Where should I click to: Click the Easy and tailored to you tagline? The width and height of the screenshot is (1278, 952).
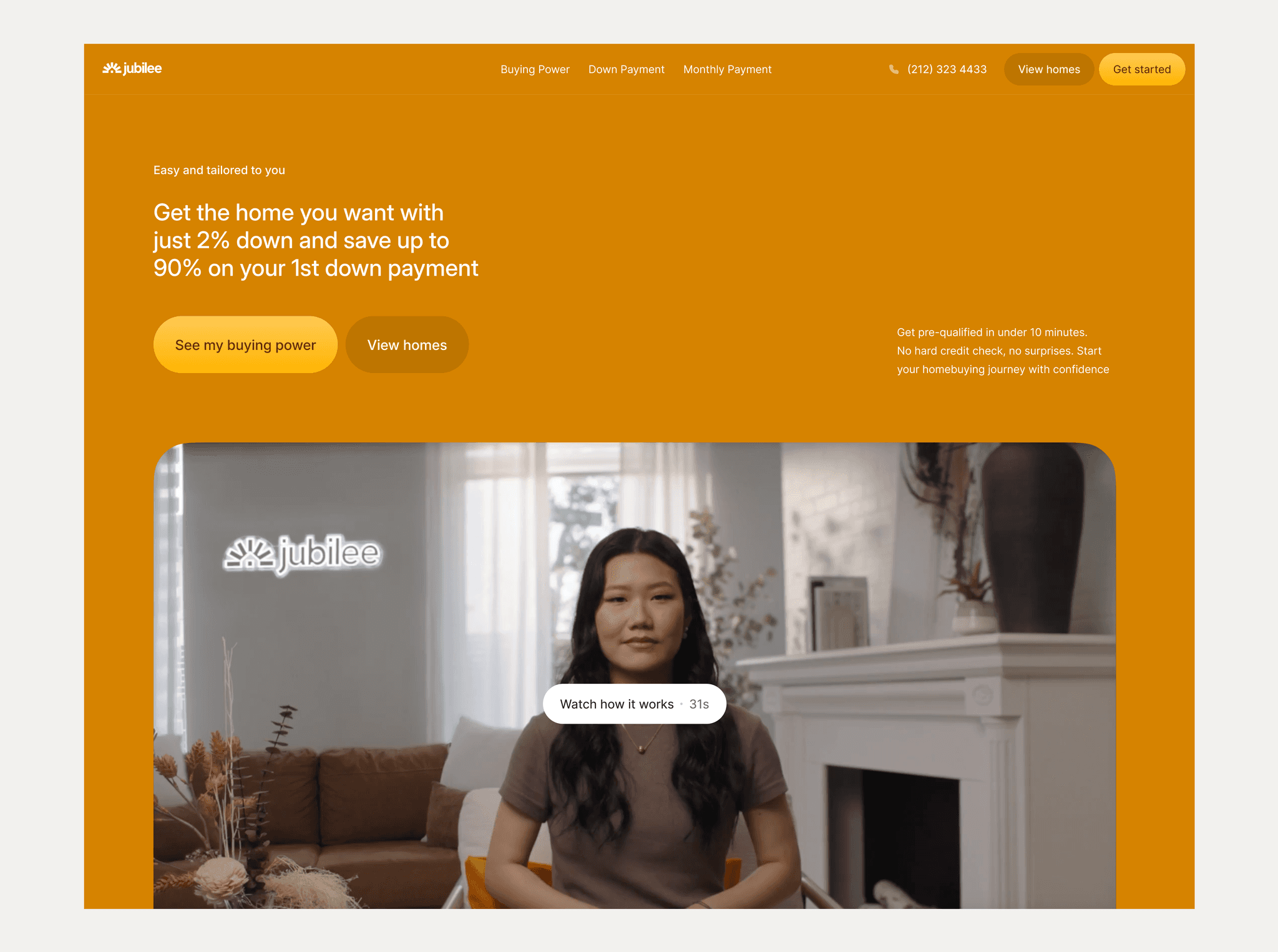pos(219,170)
